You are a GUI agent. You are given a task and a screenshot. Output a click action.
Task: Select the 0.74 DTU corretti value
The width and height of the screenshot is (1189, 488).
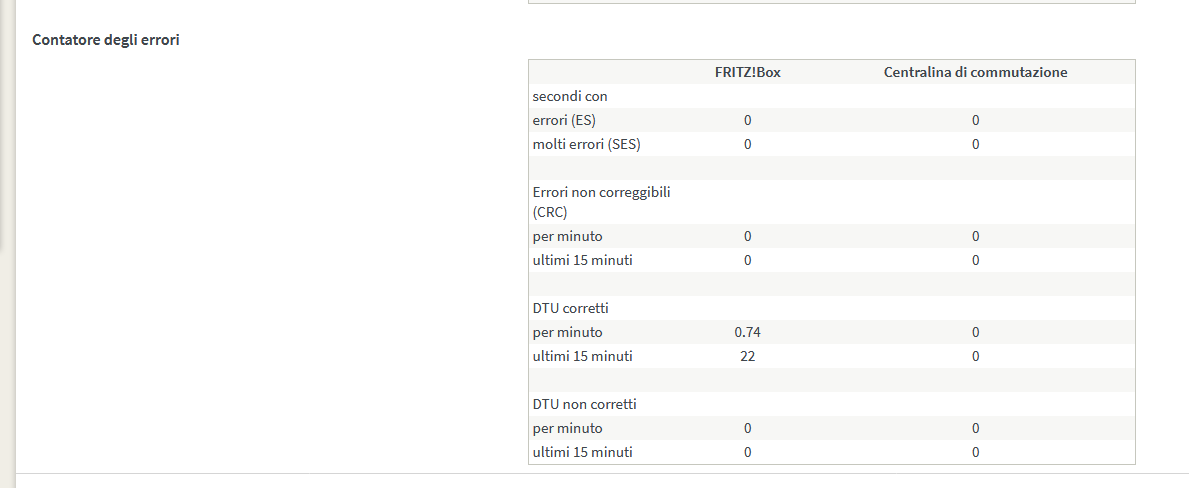coord(747,332)
